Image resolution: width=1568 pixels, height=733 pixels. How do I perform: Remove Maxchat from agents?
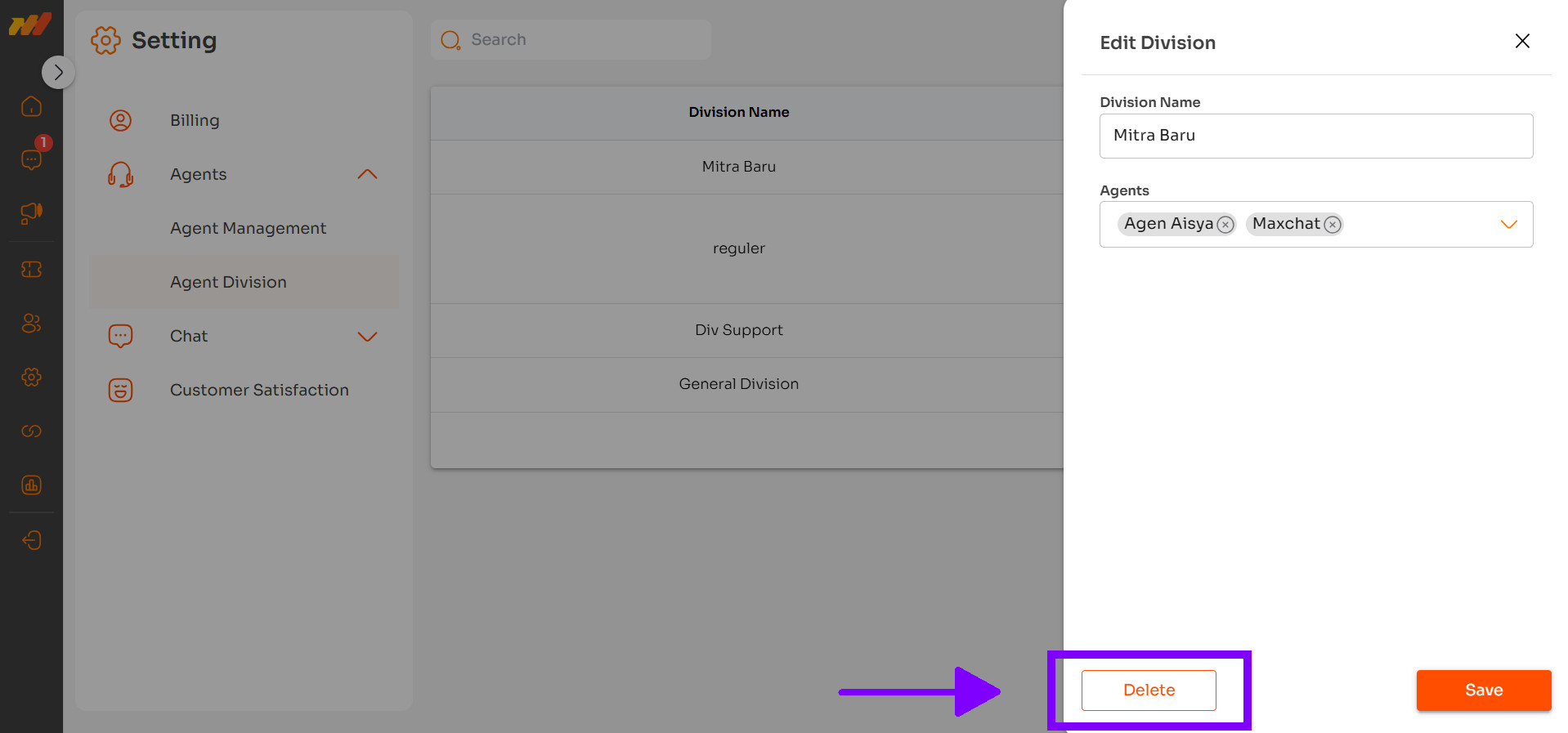tap(1333, 225)
